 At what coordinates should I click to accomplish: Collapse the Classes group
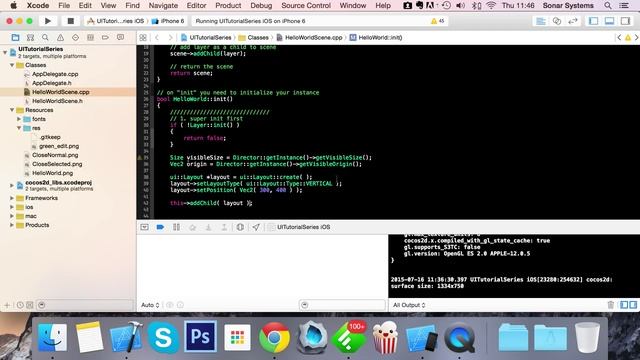tap(12, 65)
